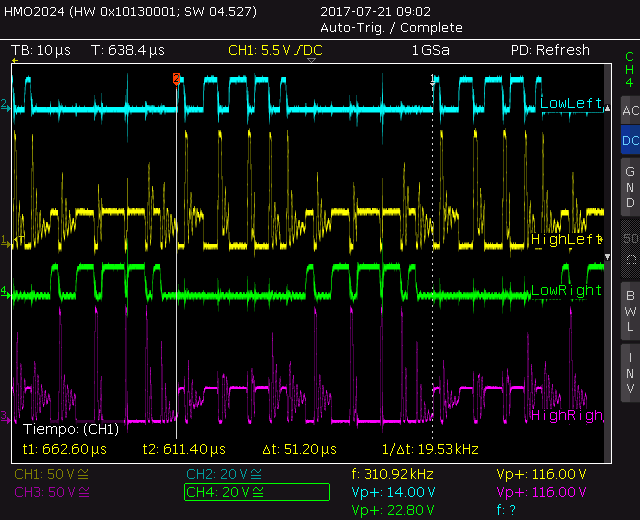Click the channel 3 ground level marker

tap(5, 417)
